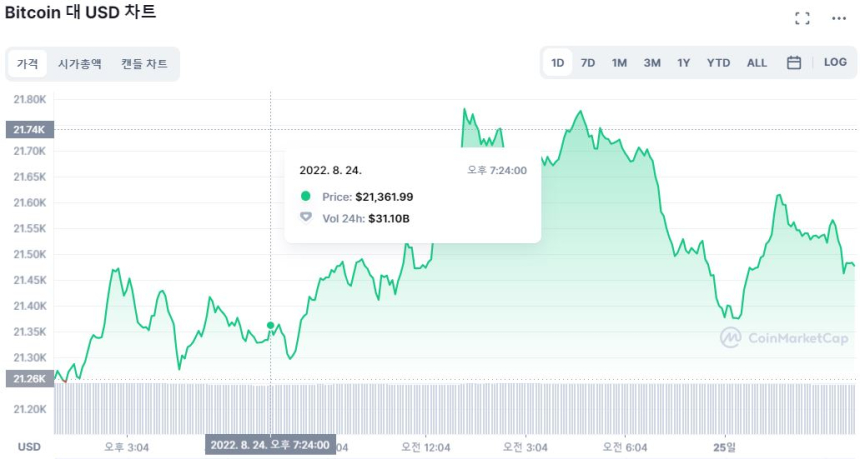Choose the 3M time range

click(652, 63)
